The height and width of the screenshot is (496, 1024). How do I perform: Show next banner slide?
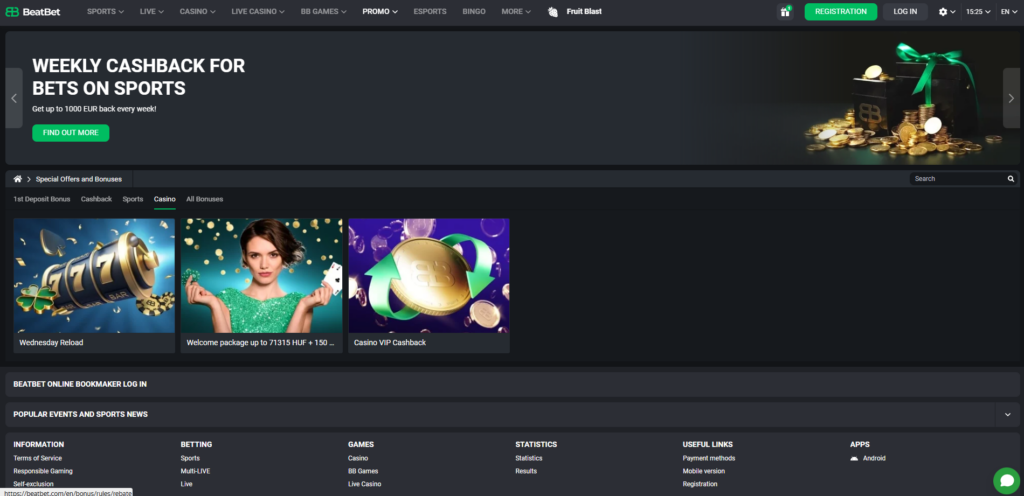[x=1011, y=98]
